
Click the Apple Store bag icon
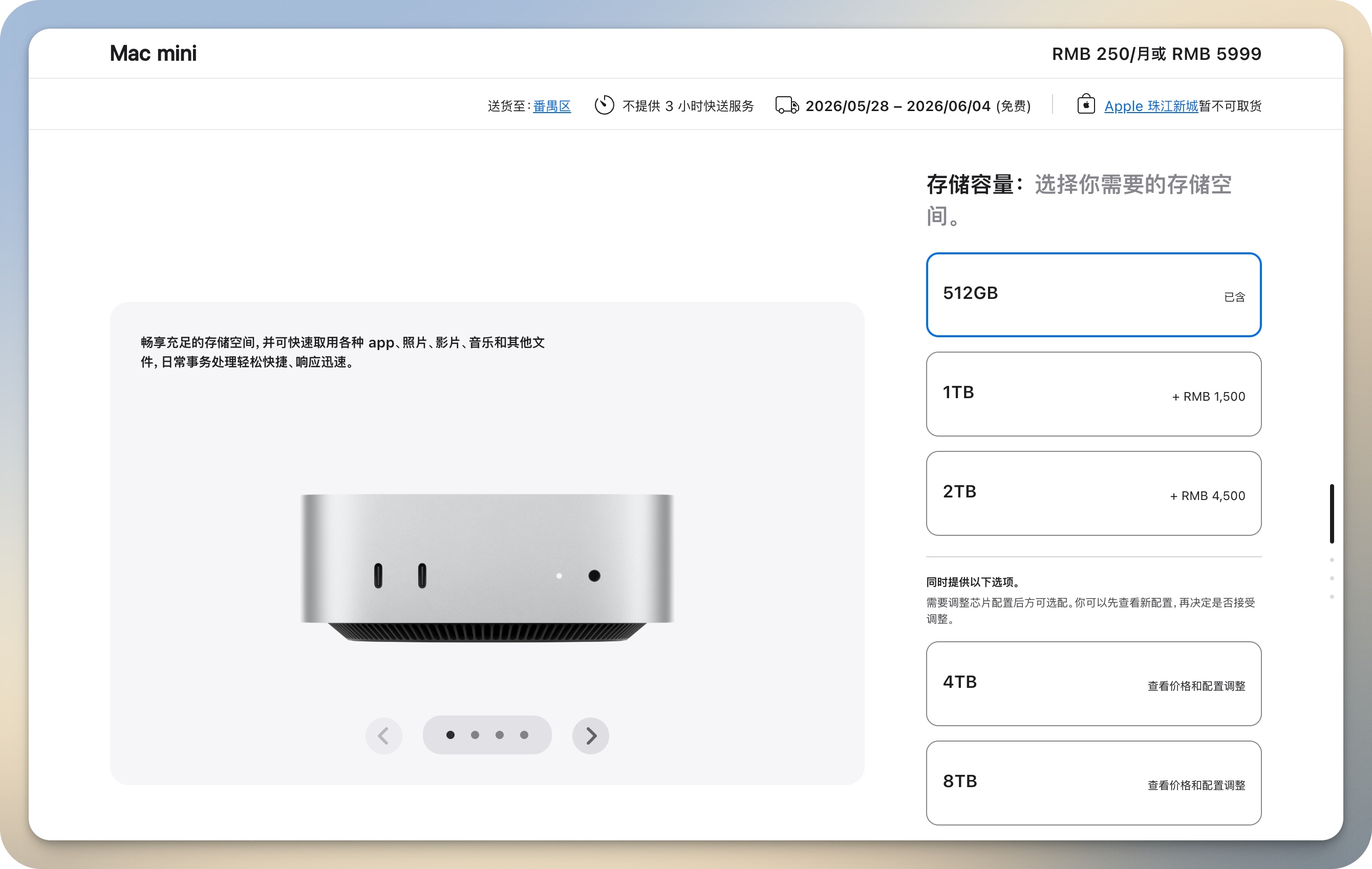1086,104
